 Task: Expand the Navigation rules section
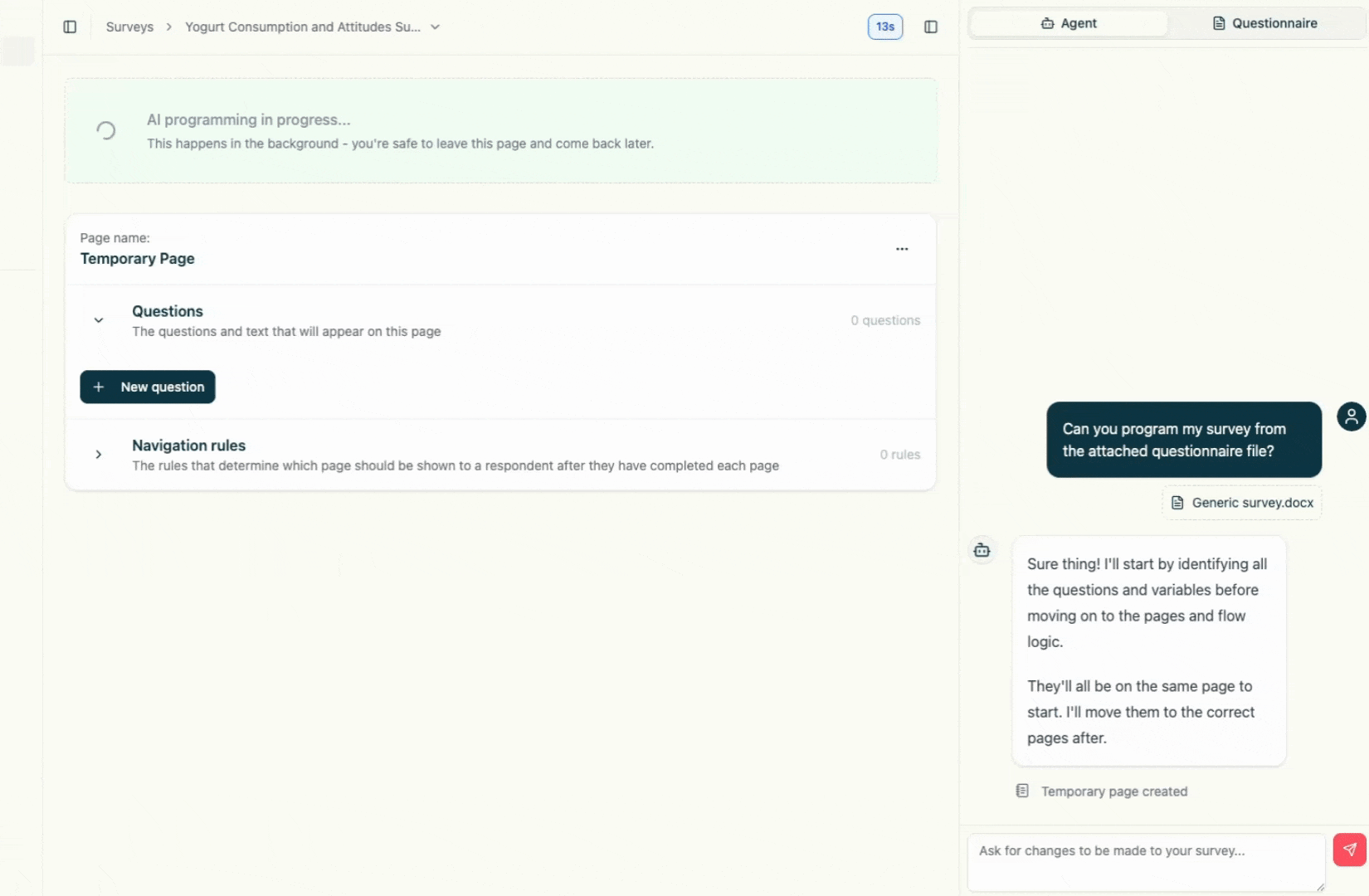pyautogui.click(x=99, y=455)
